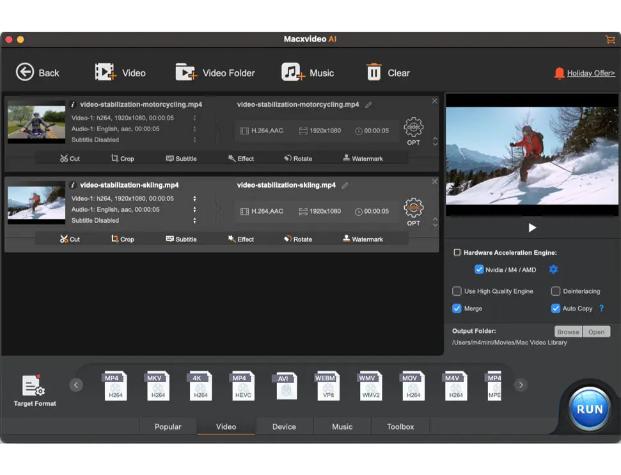Enable Deinterlacing checkbox
Screen dimensions: 621x475
(555, 291)
